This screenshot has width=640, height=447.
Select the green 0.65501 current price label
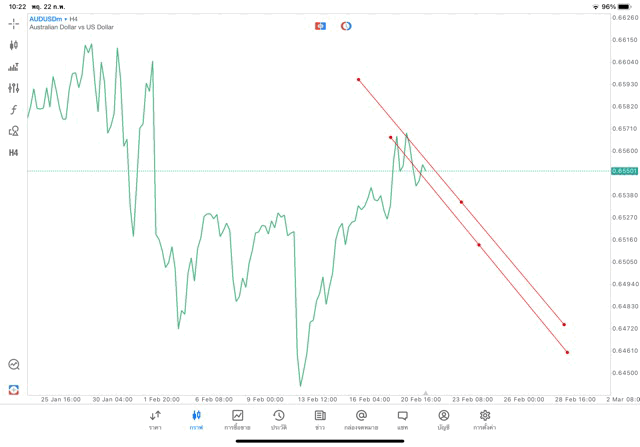pyautogui.click(x=622, y=171)
